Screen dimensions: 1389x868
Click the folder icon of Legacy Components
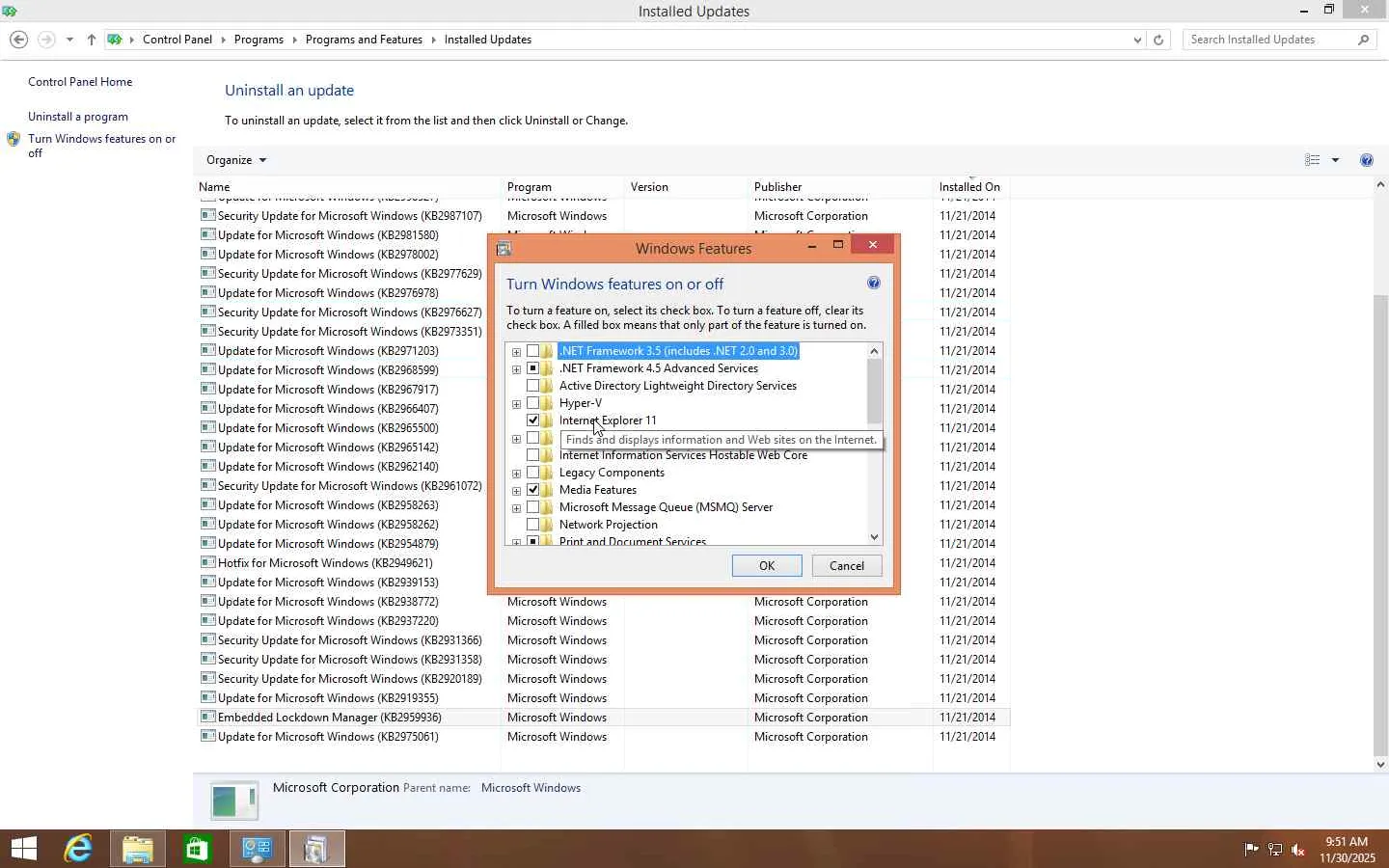[547, 473]
